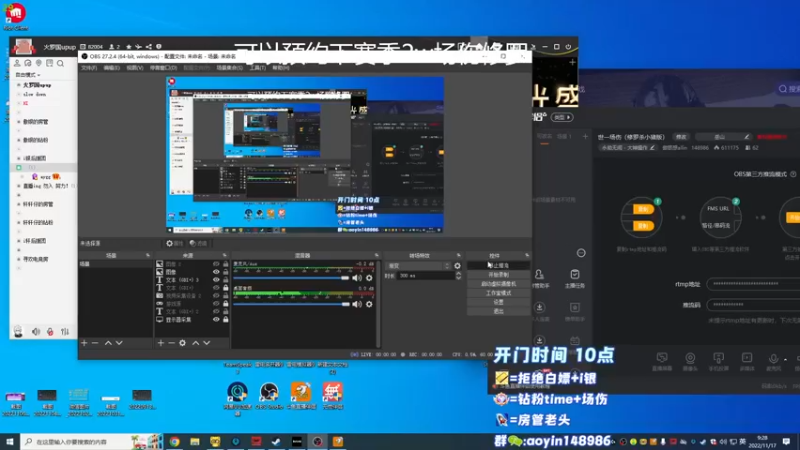Screen dimensions: 800x450
Task: Open the Windows Start menu
Action: [x=10, y=441]
